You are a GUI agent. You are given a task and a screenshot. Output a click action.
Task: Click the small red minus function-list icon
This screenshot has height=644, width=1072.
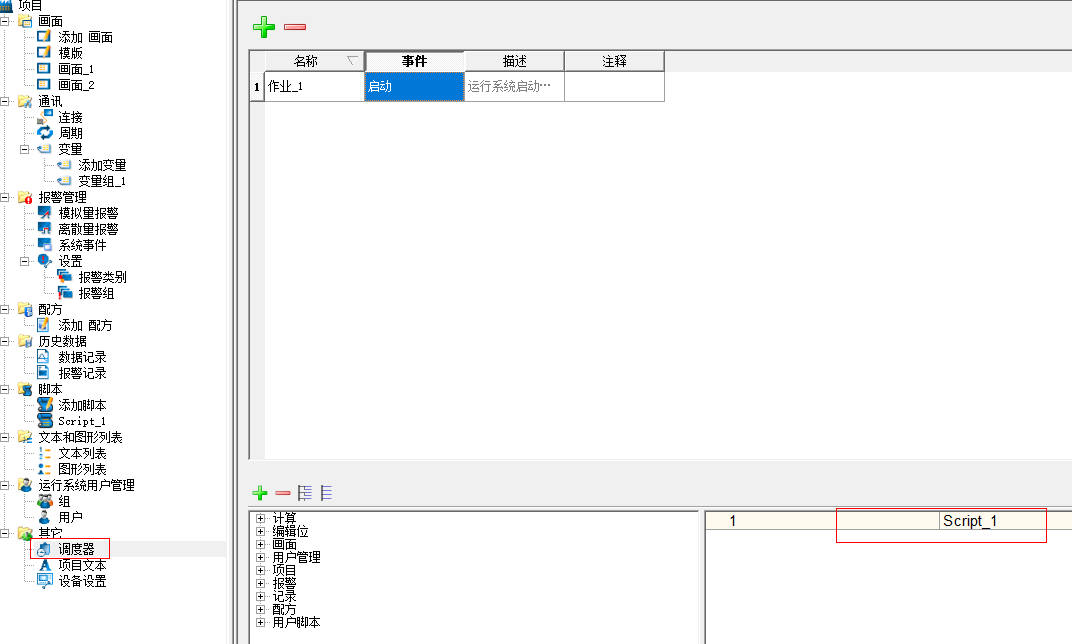click(x=282, y=493)
